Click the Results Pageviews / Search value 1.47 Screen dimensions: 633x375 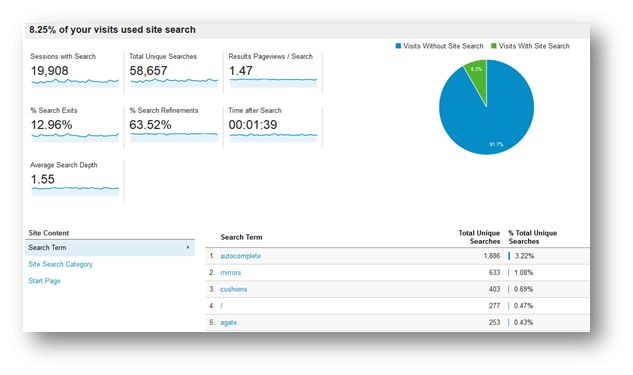[241, 71]
